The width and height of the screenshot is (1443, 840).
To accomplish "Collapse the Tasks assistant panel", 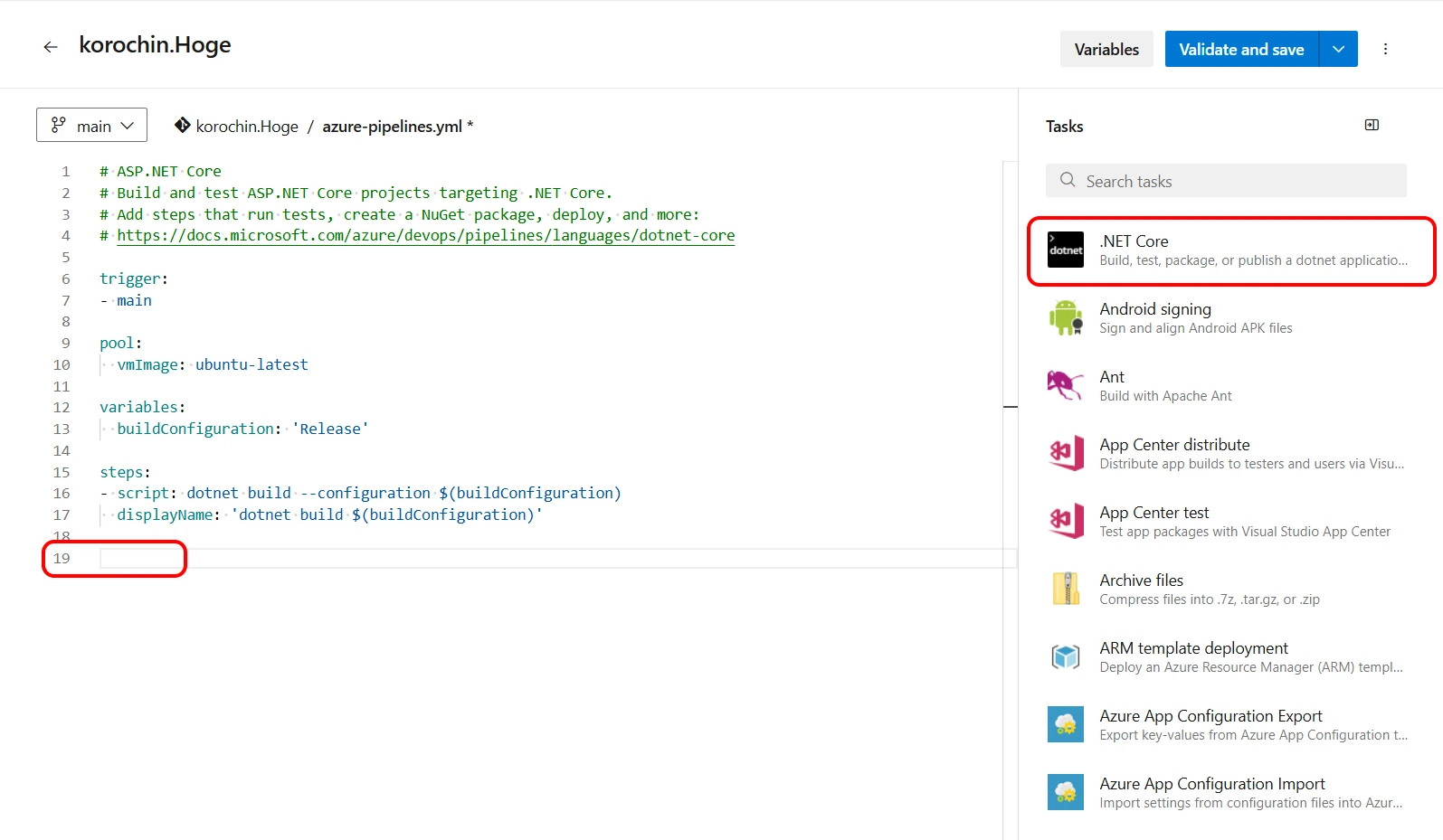I will (1372, 126).
